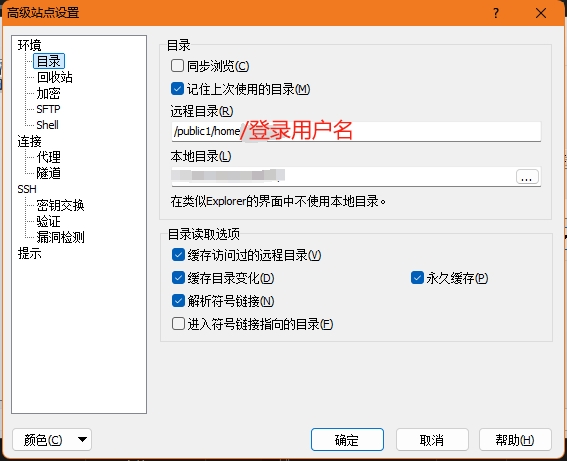
Task: Open 代理 settings page
Action: pyautogui.click(x=48, y=157)
